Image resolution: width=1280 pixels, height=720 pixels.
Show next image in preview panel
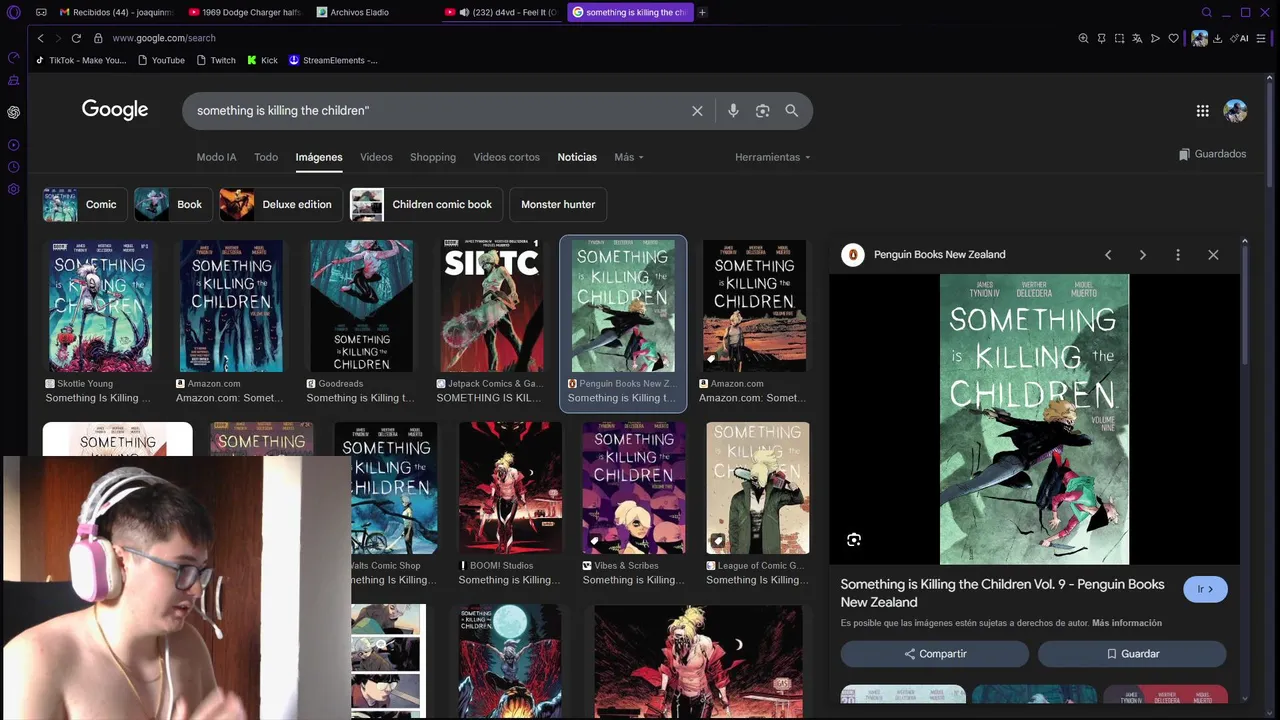1142,255
